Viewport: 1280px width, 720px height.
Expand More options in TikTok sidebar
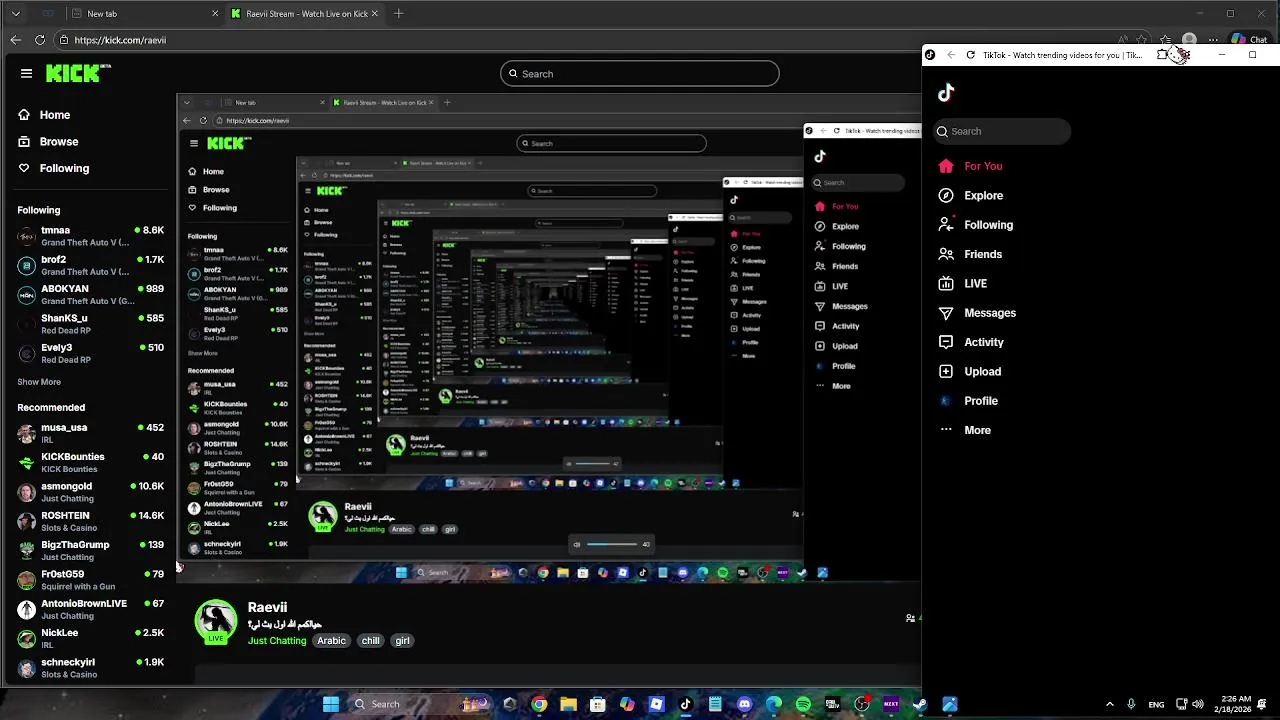[x=965, y=430]
